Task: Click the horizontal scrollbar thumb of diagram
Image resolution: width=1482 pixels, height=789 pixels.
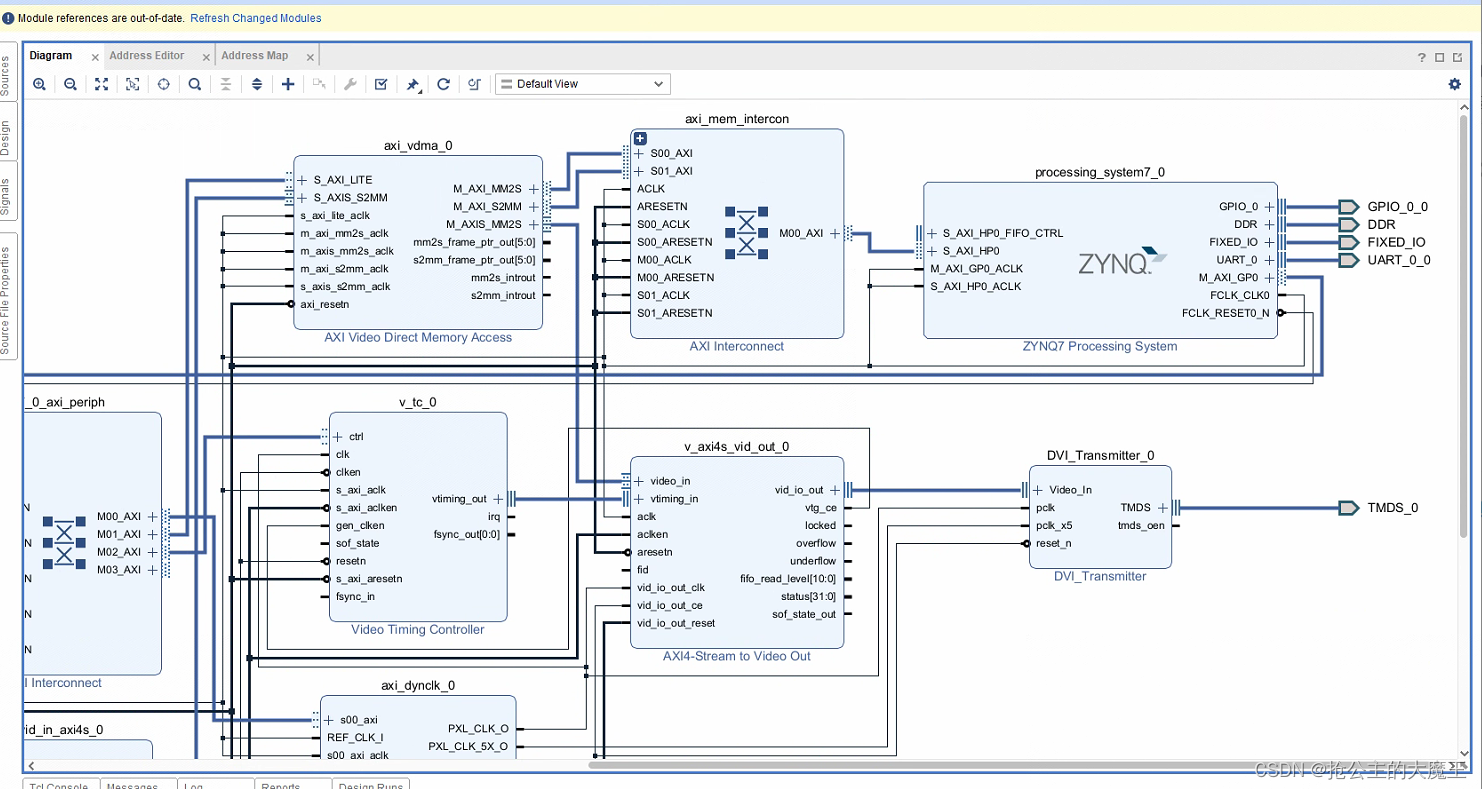Action: coord(1018,766)
